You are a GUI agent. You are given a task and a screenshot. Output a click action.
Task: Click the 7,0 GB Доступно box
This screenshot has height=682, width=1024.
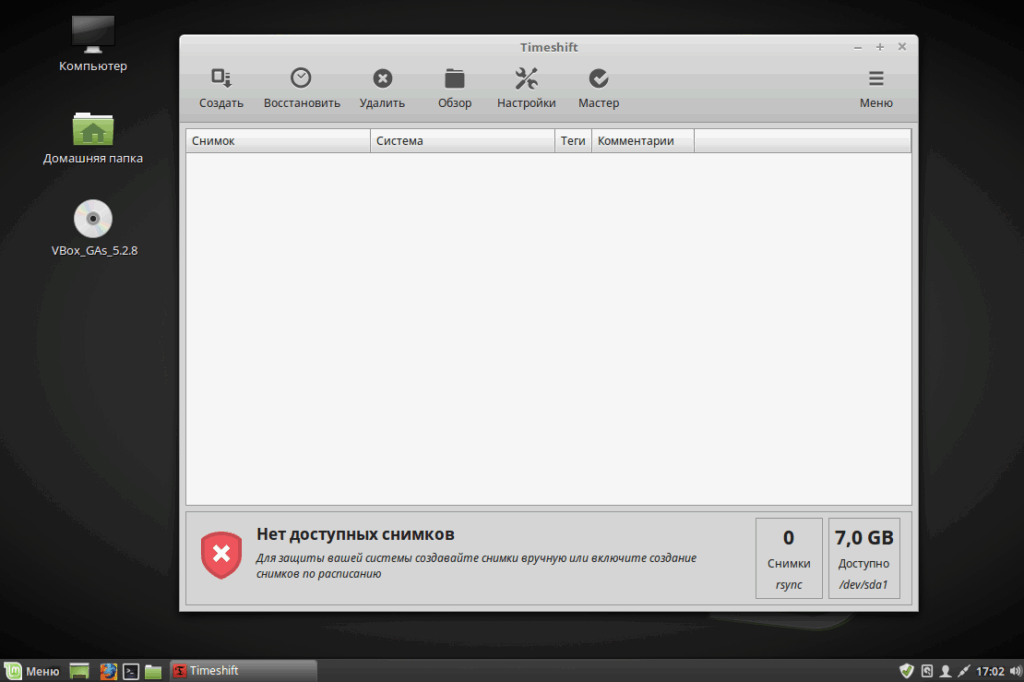[864, 558]
